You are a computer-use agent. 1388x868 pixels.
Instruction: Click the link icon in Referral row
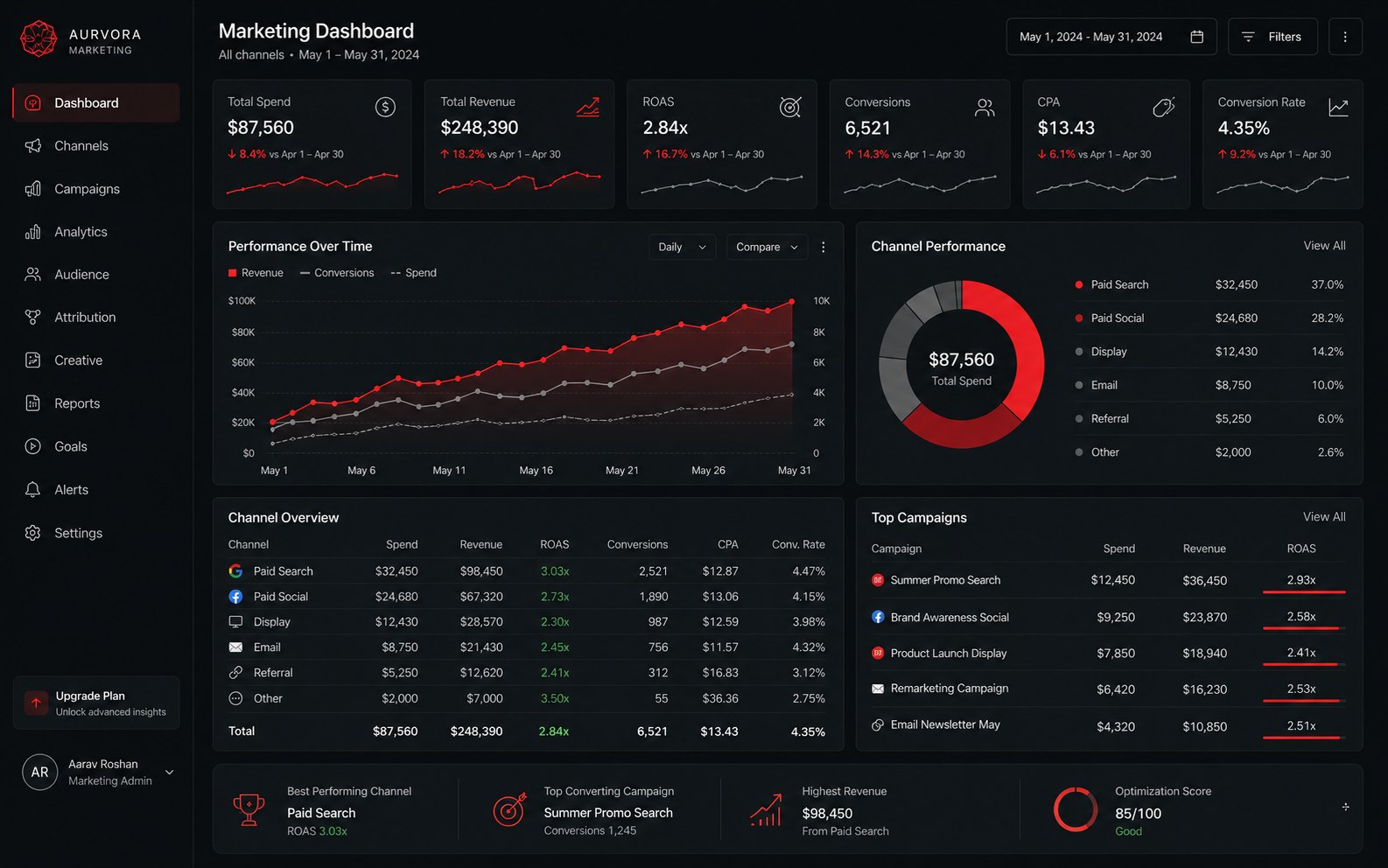point(235,673)
